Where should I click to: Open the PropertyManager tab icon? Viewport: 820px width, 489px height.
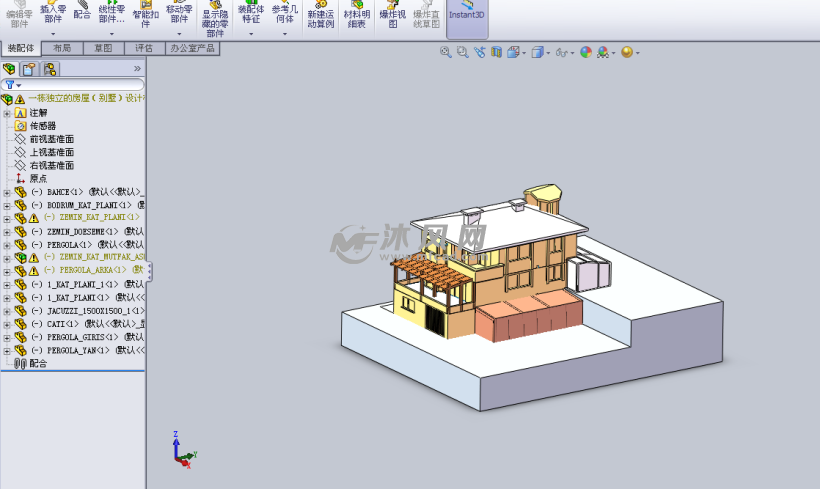tap(30, 69)
